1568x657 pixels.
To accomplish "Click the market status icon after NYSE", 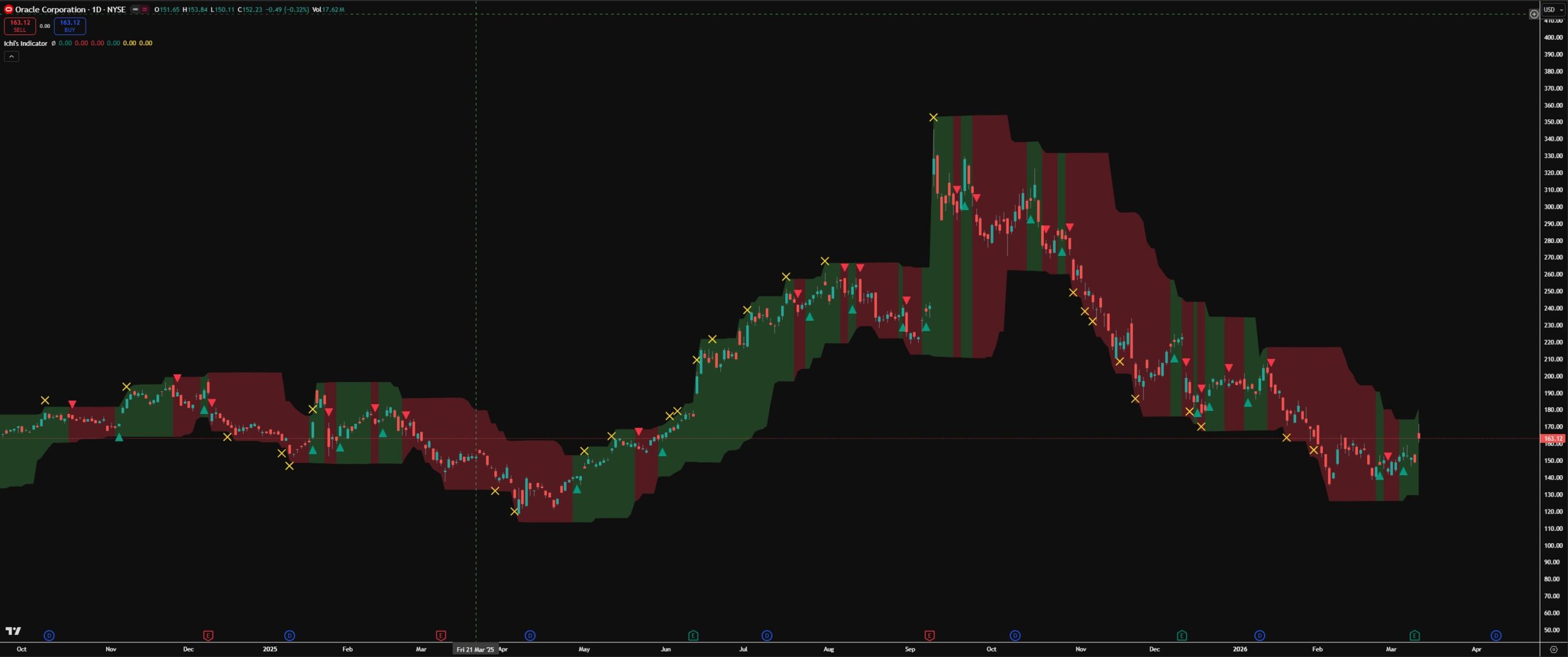I will point(145,10).
